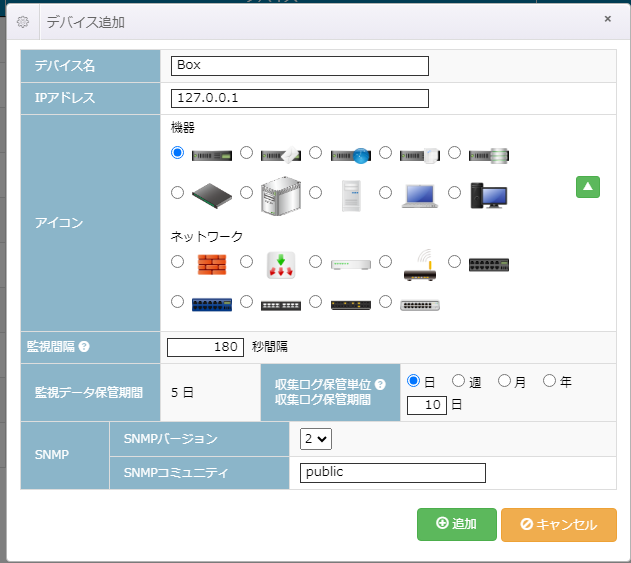Click the デバイス名 field containing Box
The width and height of the screenshot is (631, 563).
pos(300,66)
